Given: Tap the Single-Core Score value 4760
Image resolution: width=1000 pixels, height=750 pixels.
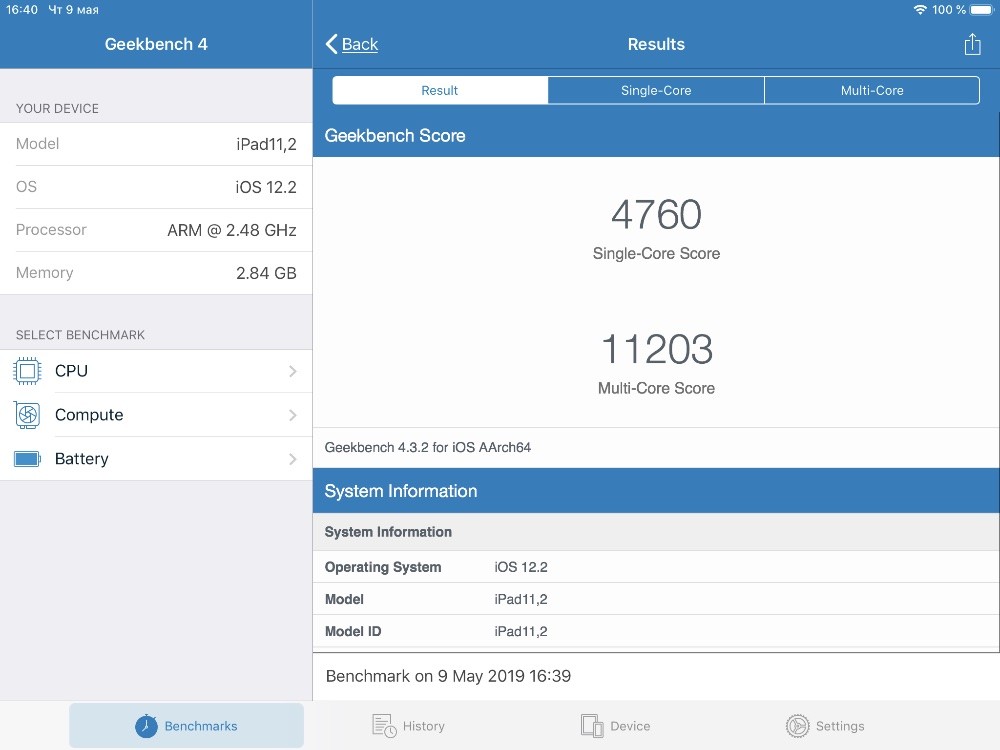Looking at the screenshot, I should click(656, 215).
